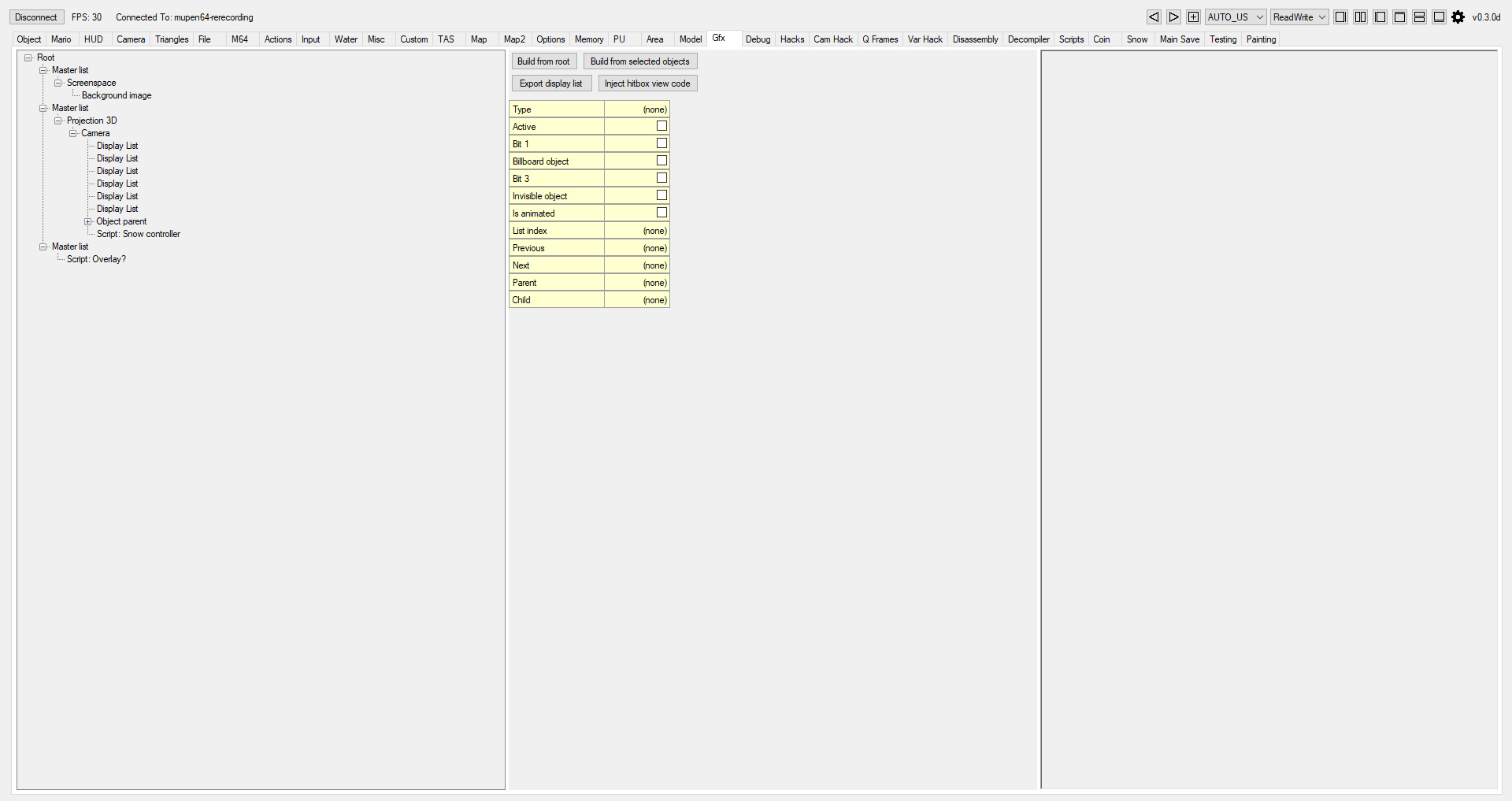
Task: Switch to the Painting tab
Action: (1261, 39)
